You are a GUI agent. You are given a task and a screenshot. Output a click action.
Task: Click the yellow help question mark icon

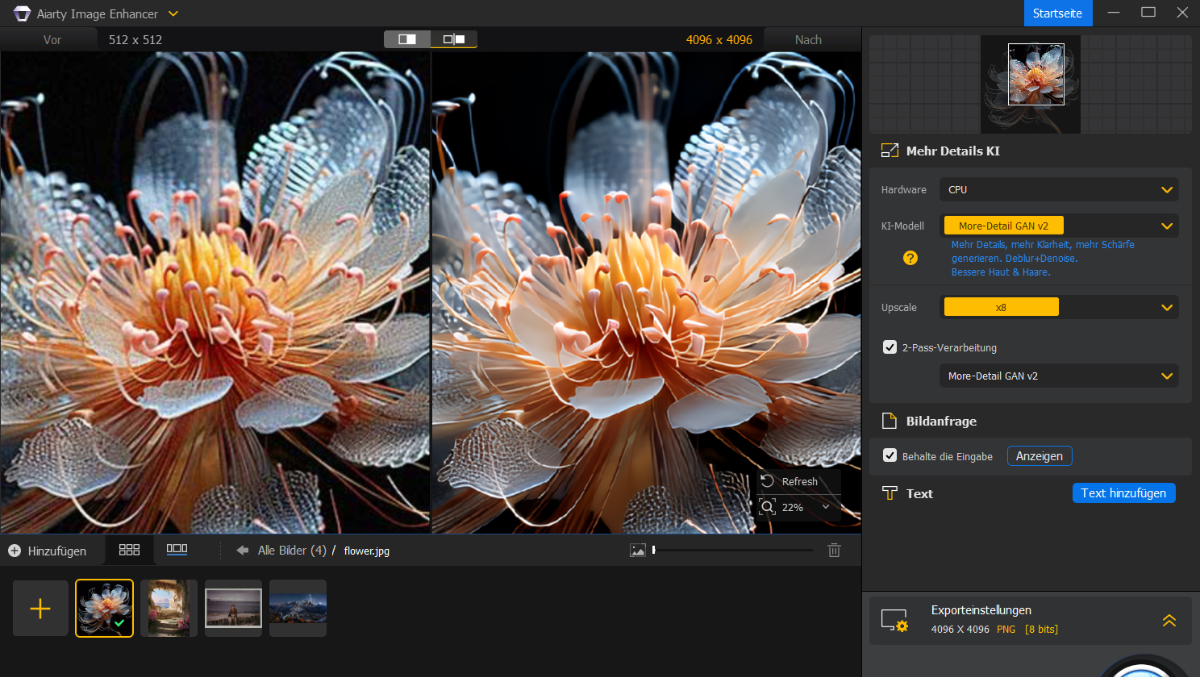pyautogui.click(x=910, y=258)
